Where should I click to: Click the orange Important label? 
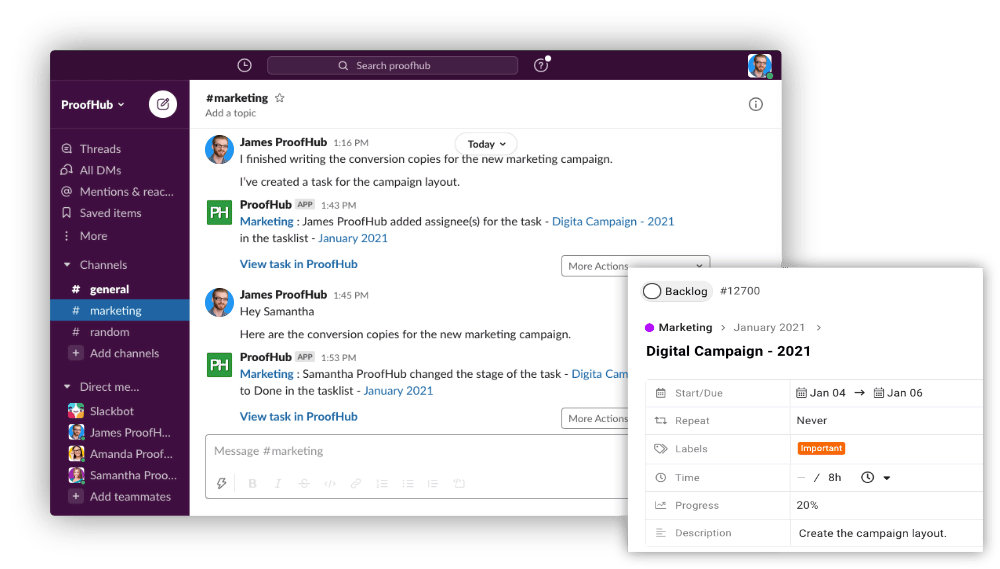pyautogui.click(x=821, y=449)
